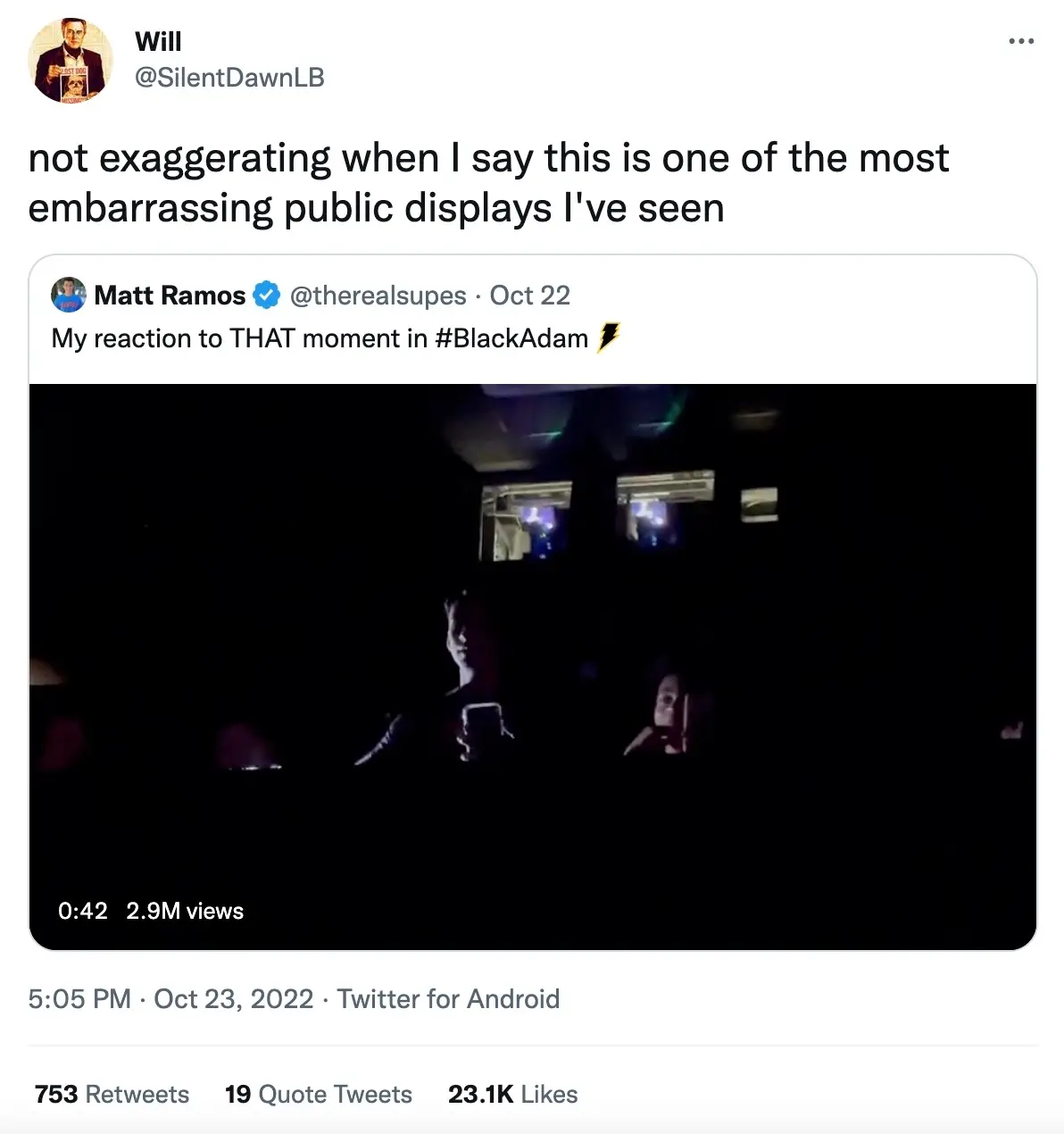Click Matt Ramos's profile picture
Image resolution: width=1064 pixels, height=1134 pixels.
coord(69,295)
